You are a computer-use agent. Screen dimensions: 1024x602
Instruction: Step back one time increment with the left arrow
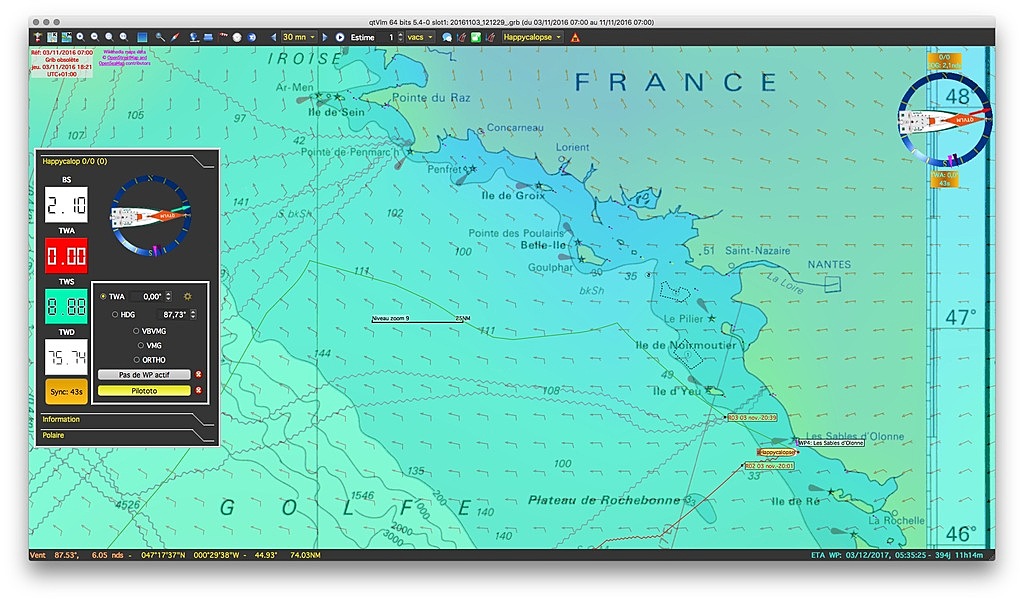273,37
